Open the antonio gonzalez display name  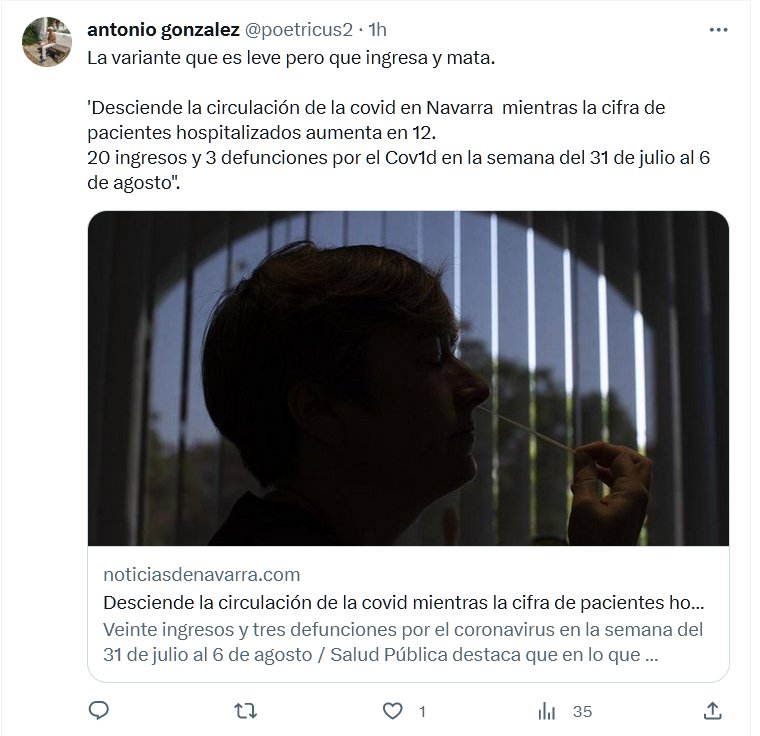[x=163, y=30]
